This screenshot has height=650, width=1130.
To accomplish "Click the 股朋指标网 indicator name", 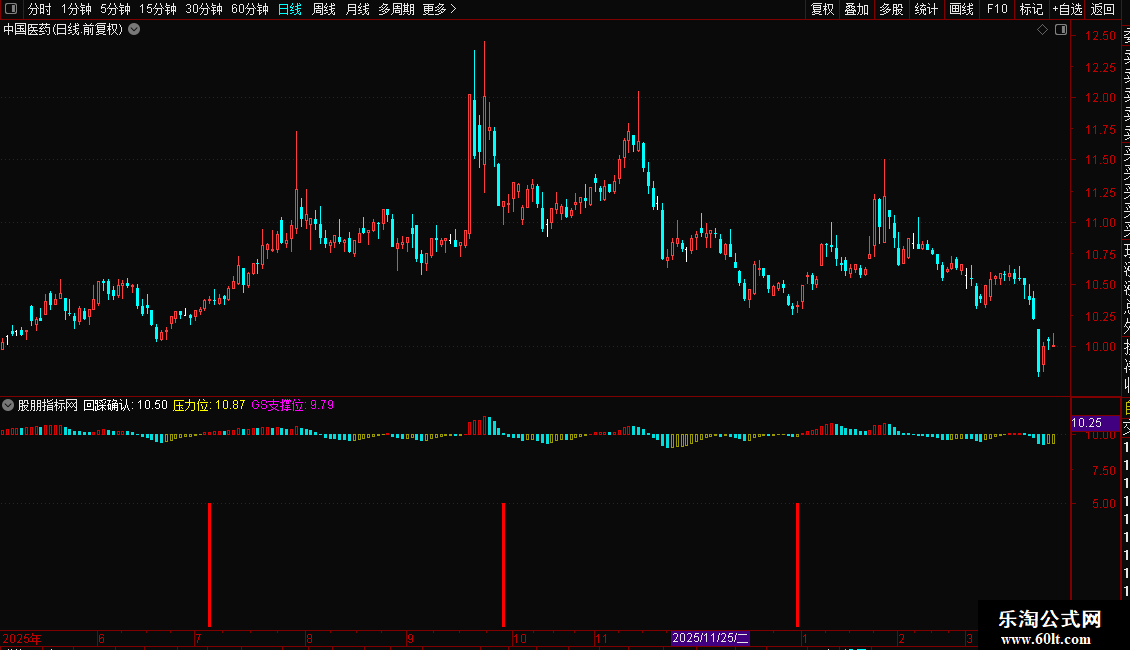I will [x=48, y=405].
